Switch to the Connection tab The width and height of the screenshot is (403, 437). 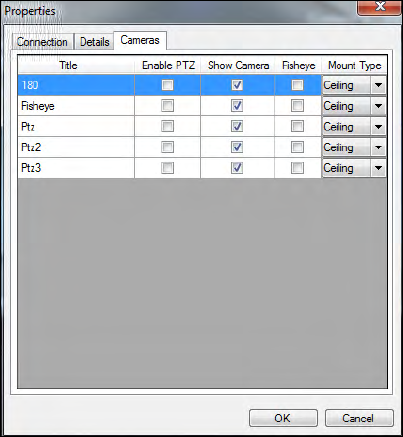42,42
